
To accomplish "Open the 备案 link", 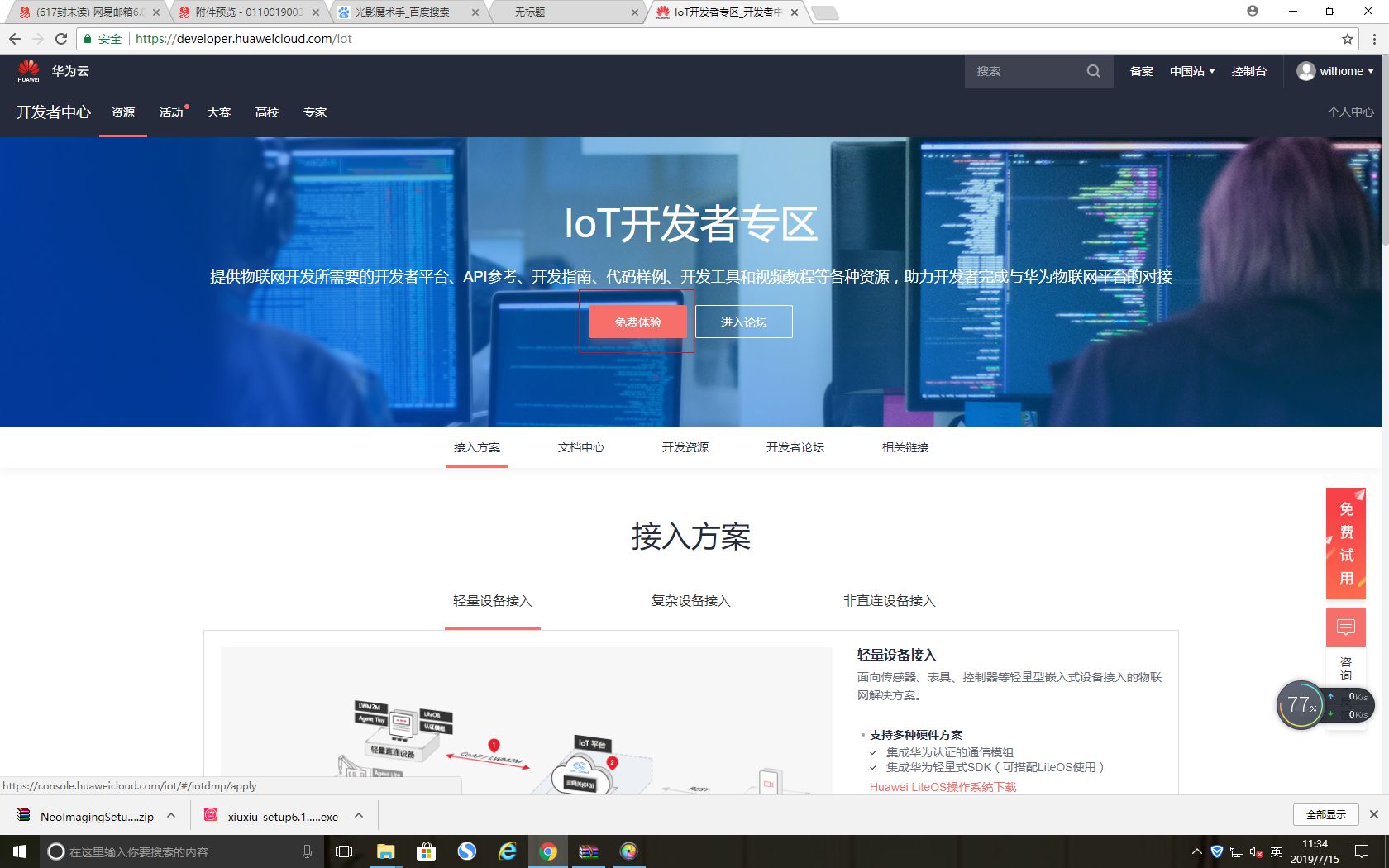I will [x=1142, y=71].
